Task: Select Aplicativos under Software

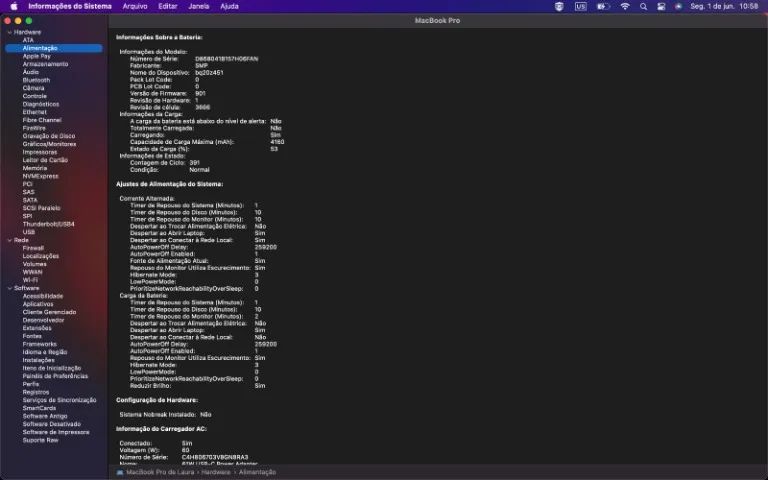Action: pos(38,304)
